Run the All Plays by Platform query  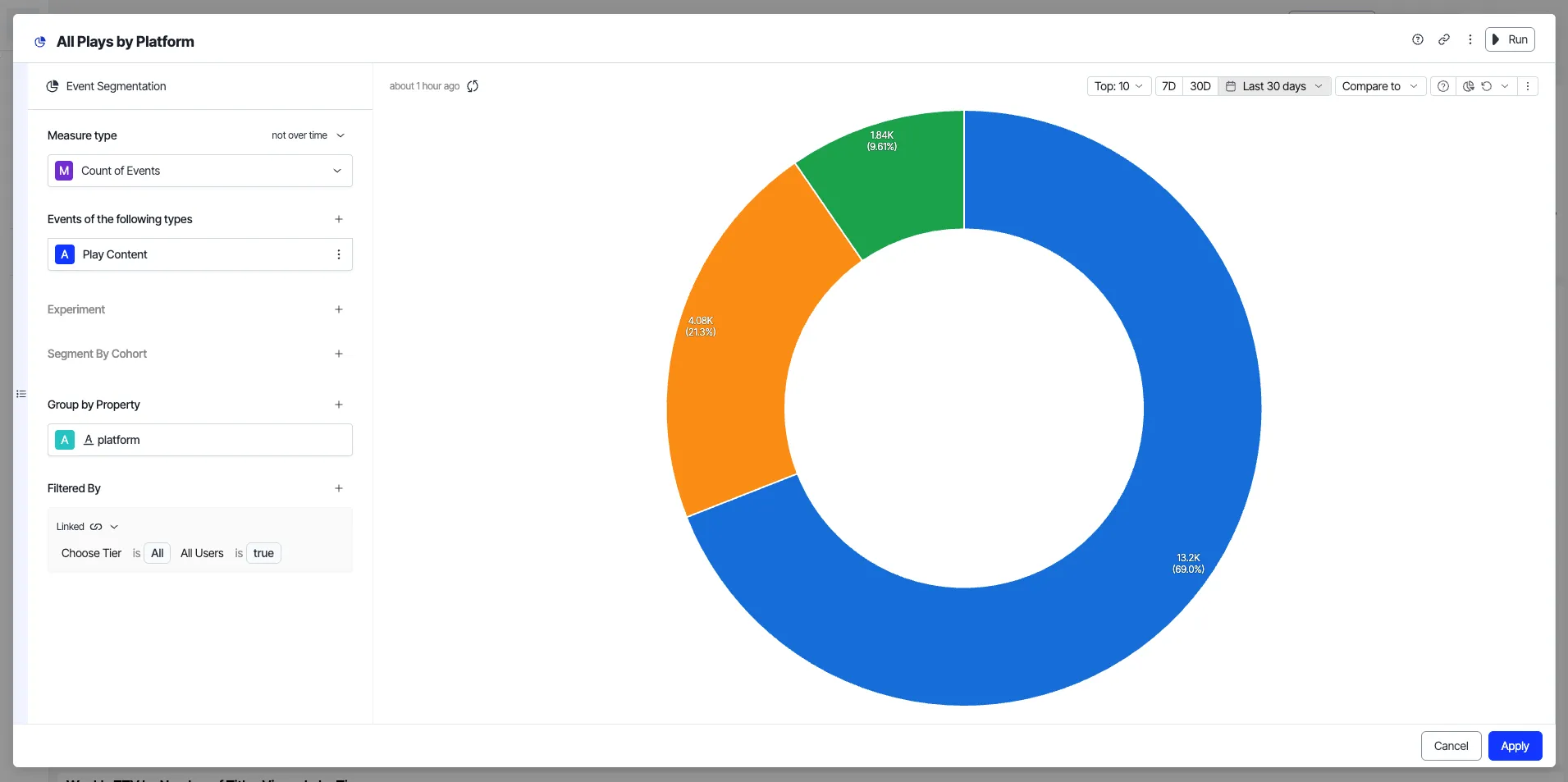pyautogui.click(x=1510, y=39)
